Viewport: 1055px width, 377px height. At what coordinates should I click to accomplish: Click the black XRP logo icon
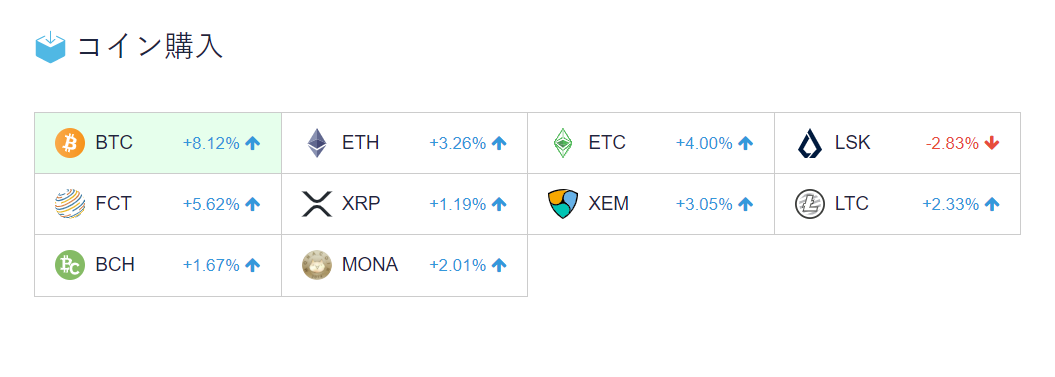(x=317, y=204)
